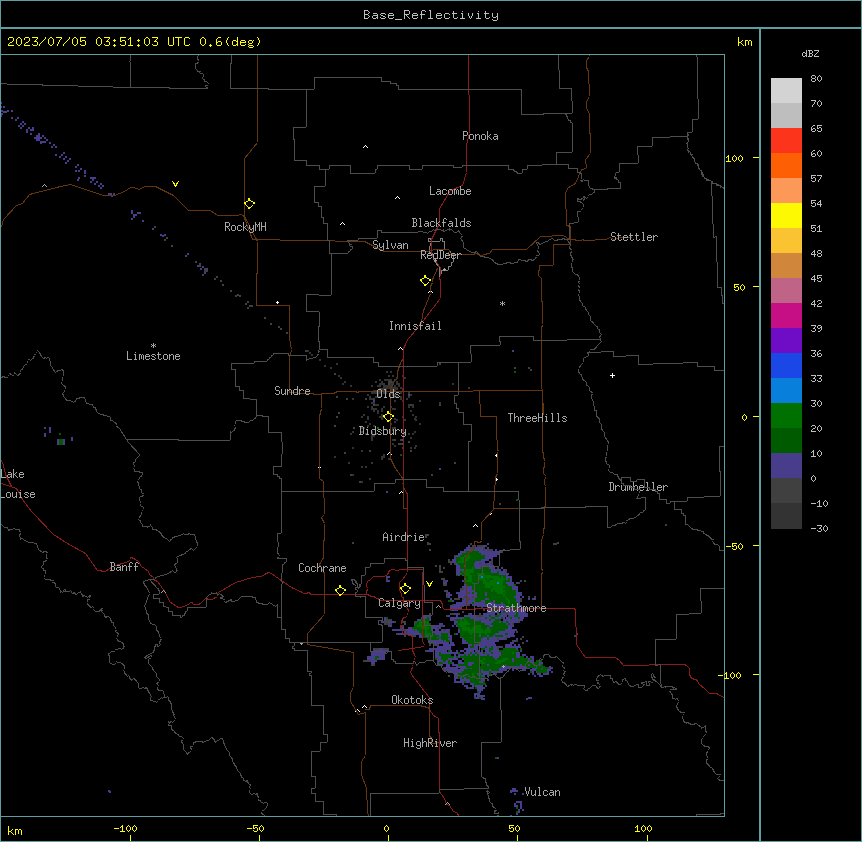Viewport: 862px width, 842px height.
Task: Select the Sylvan label
Action: point(390,245)
